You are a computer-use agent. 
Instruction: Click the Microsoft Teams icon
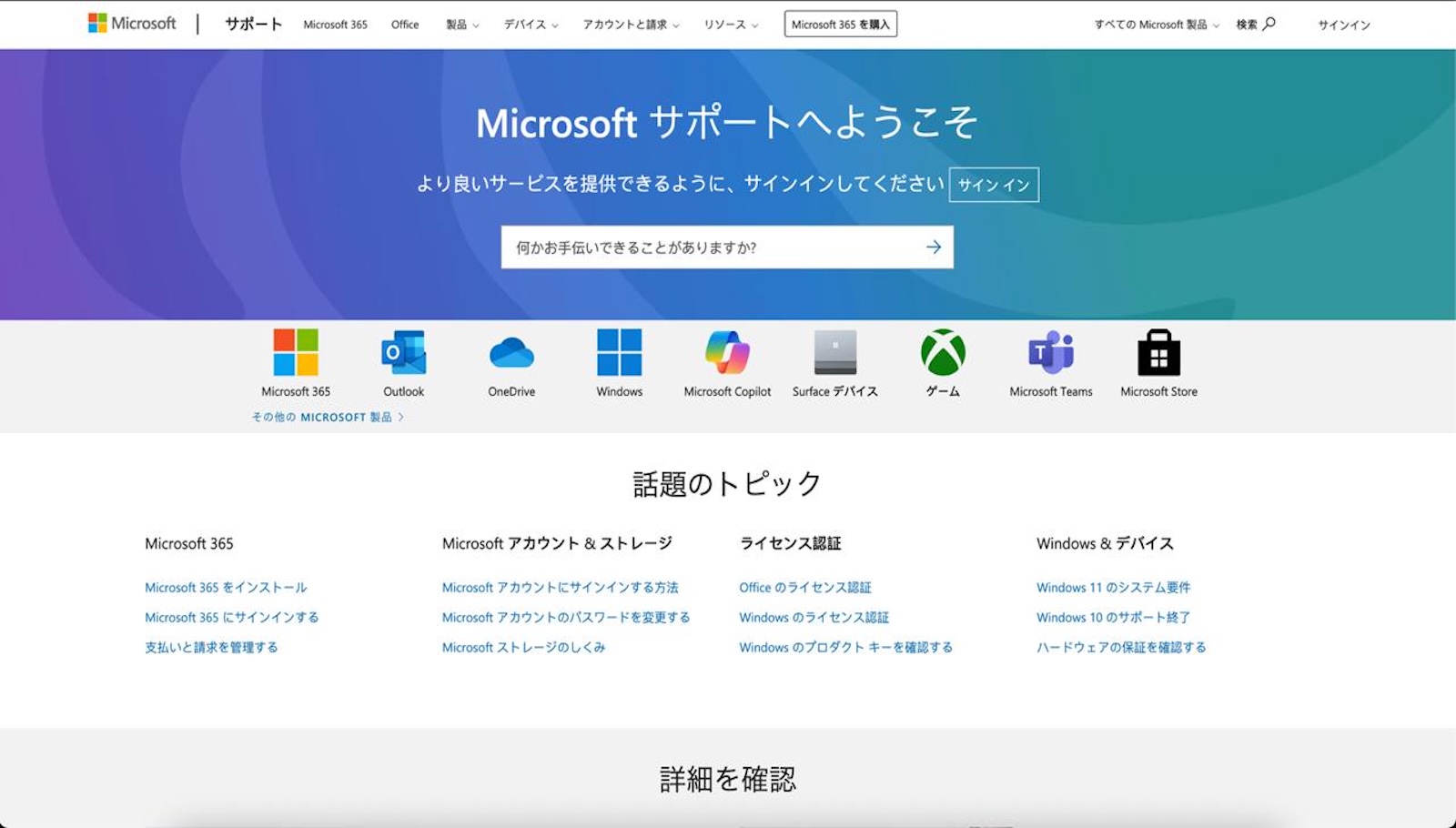[x=1050, y=353]
